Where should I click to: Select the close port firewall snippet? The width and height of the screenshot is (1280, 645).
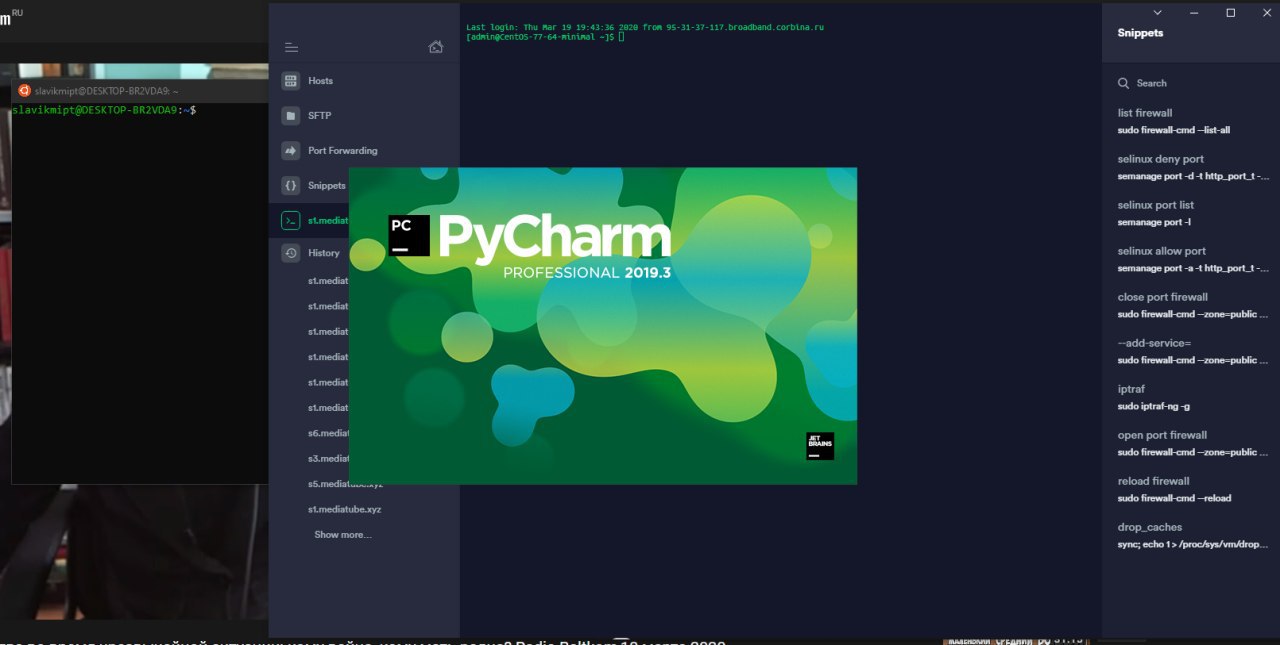[x=1193, y=305]
